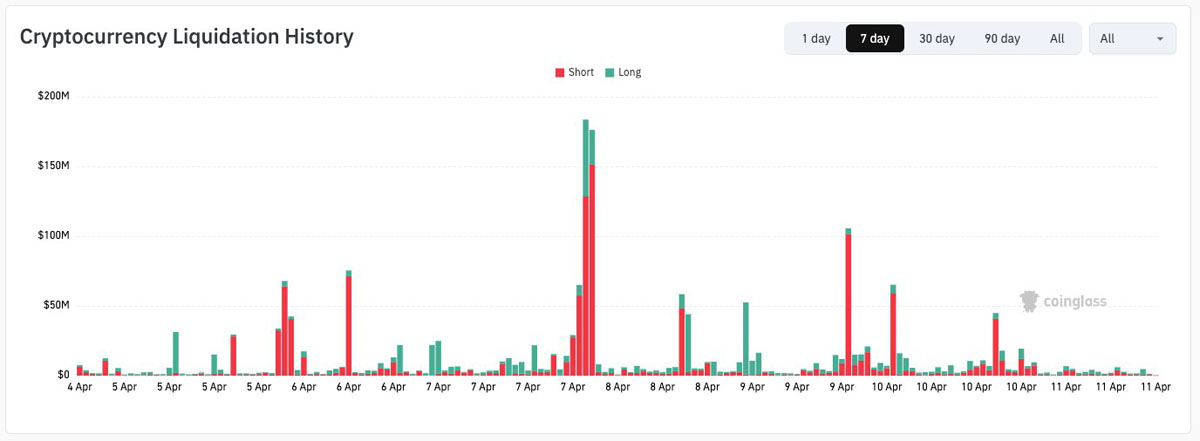Image resolution: width=1200 pixels, height=441 pixels.
Task: Switch to the 90 day range
Action: [x=1002, y=38]
